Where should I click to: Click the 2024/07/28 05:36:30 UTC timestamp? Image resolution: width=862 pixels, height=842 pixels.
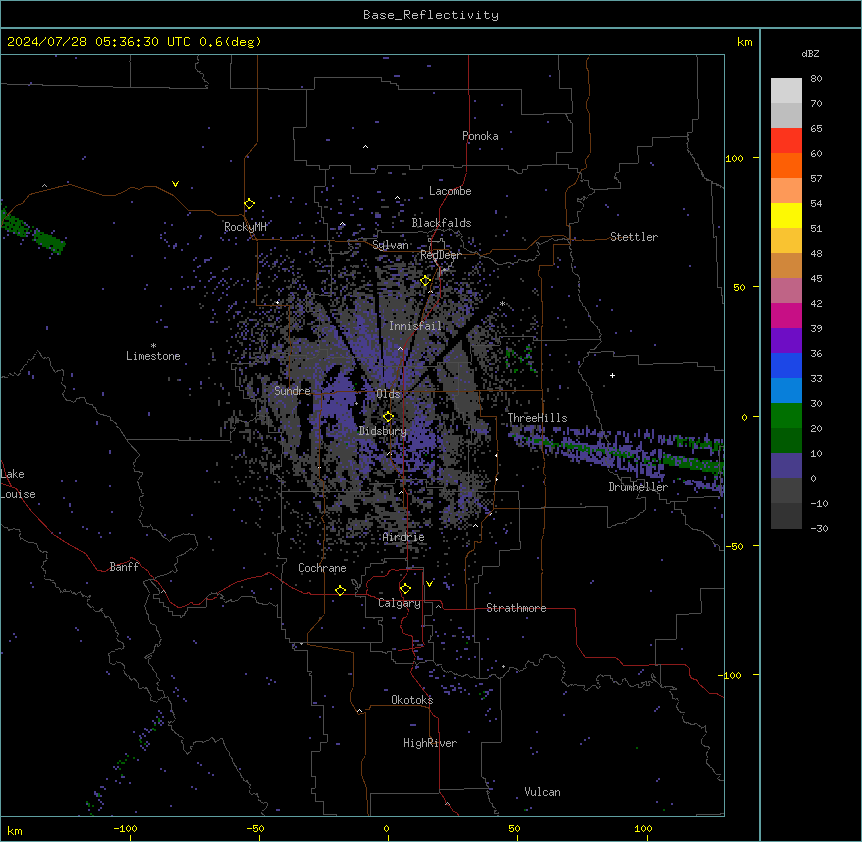(99, 42)
